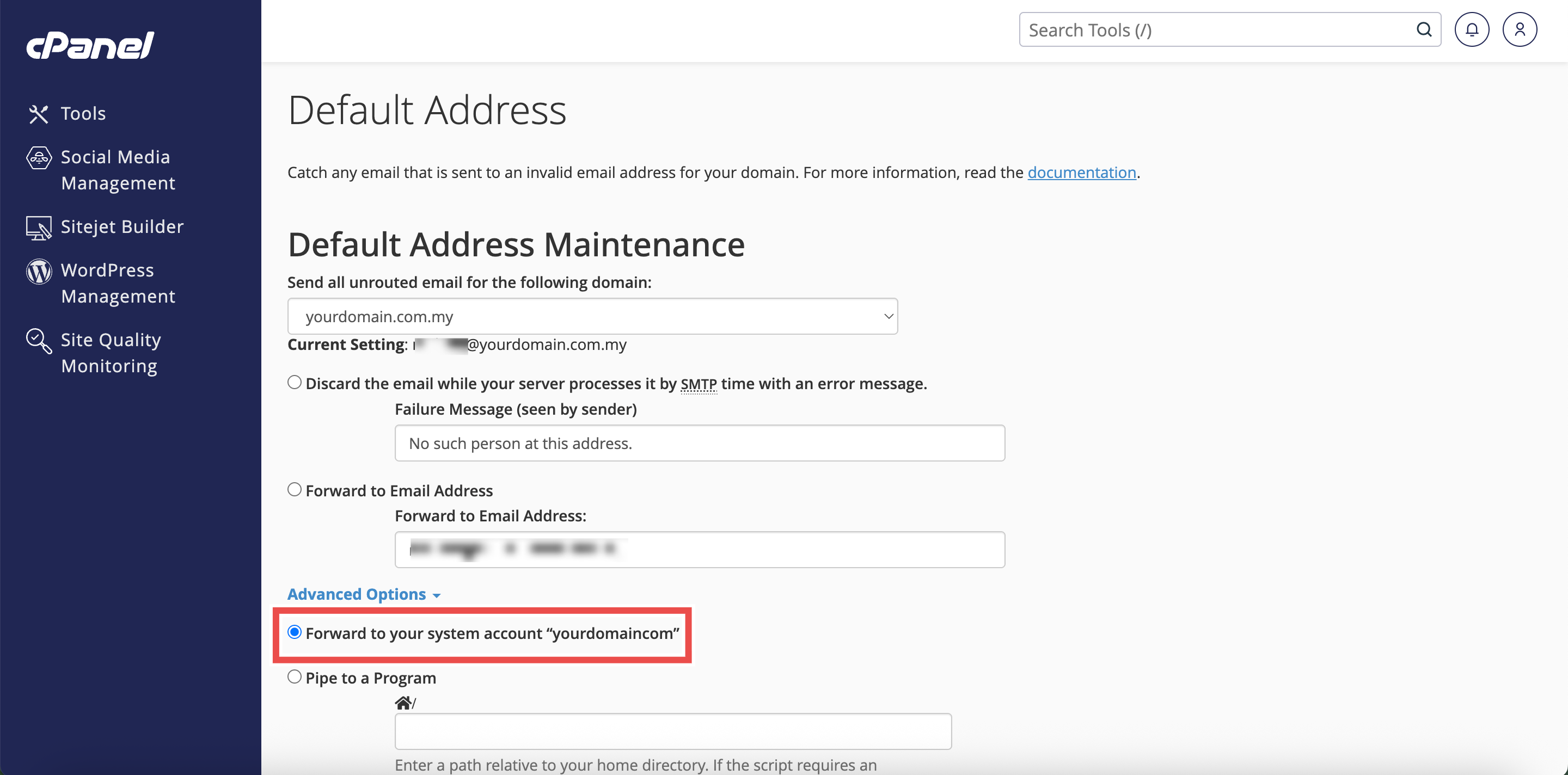Click the search magnifier in Search Tools bar
Image resolution: width=1568 pixels, height=775 pixels.
[1424, 29]
